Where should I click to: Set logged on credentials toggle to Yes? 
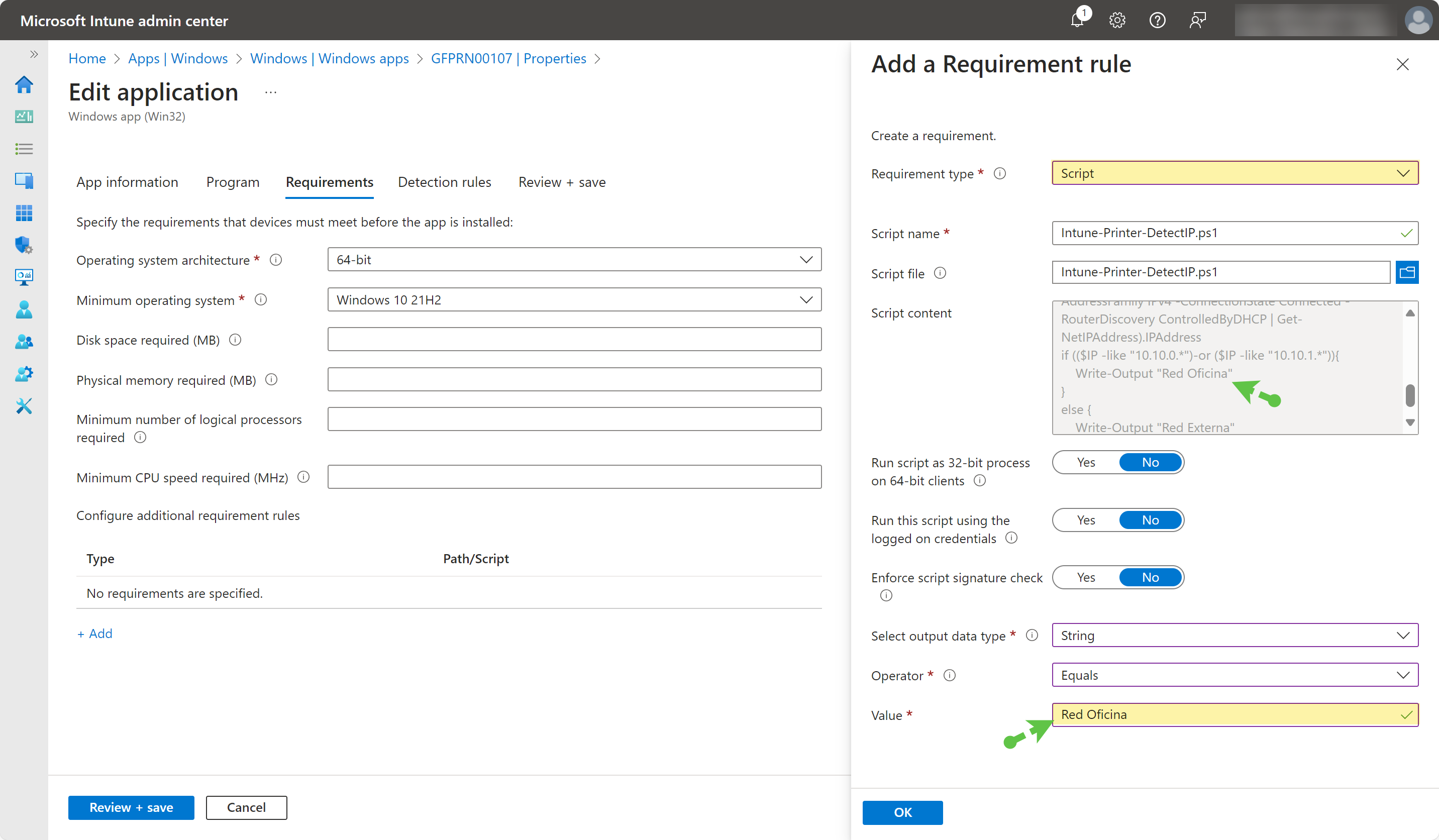1086,520
